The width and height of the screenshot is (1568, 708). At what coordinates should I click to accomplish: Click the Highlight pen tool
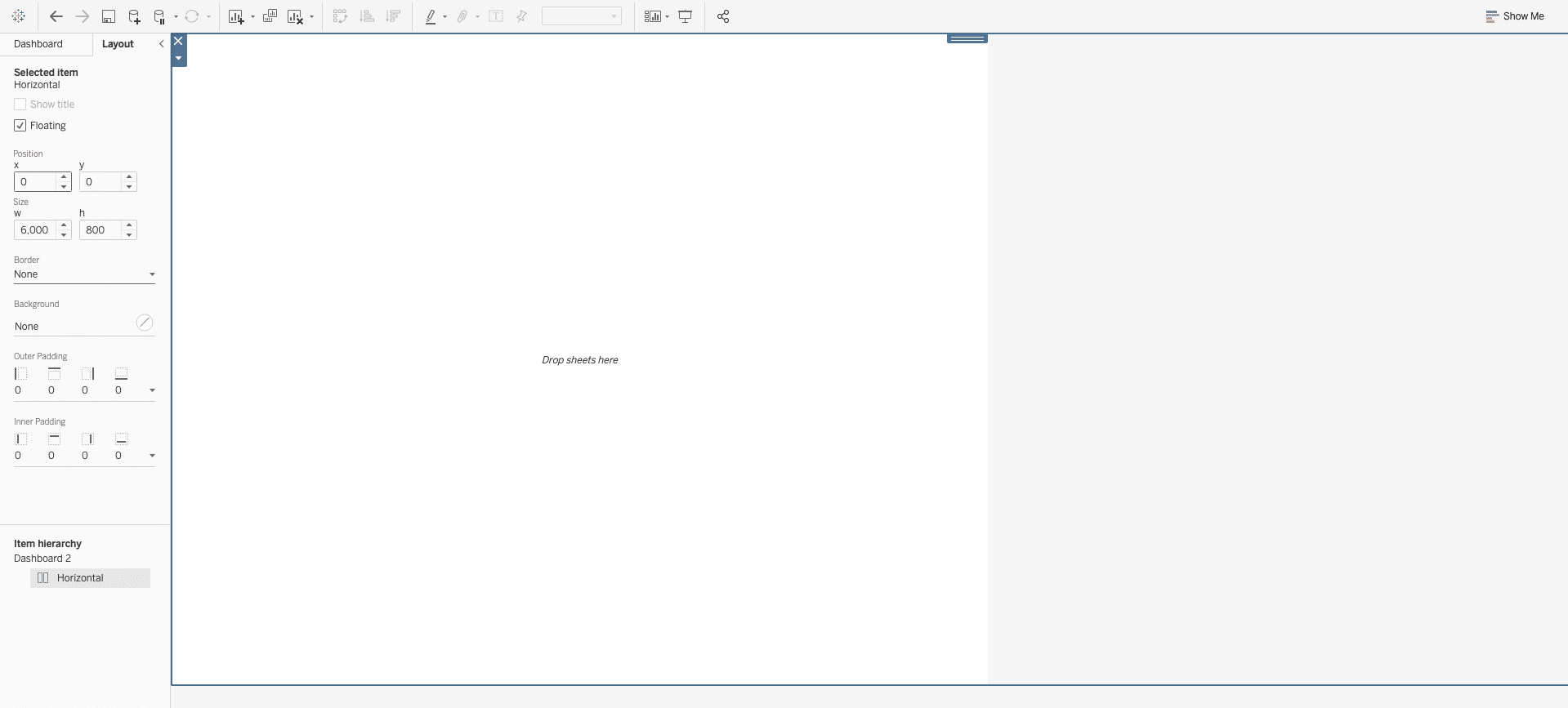pyautogui.click(x=431, y=16)
